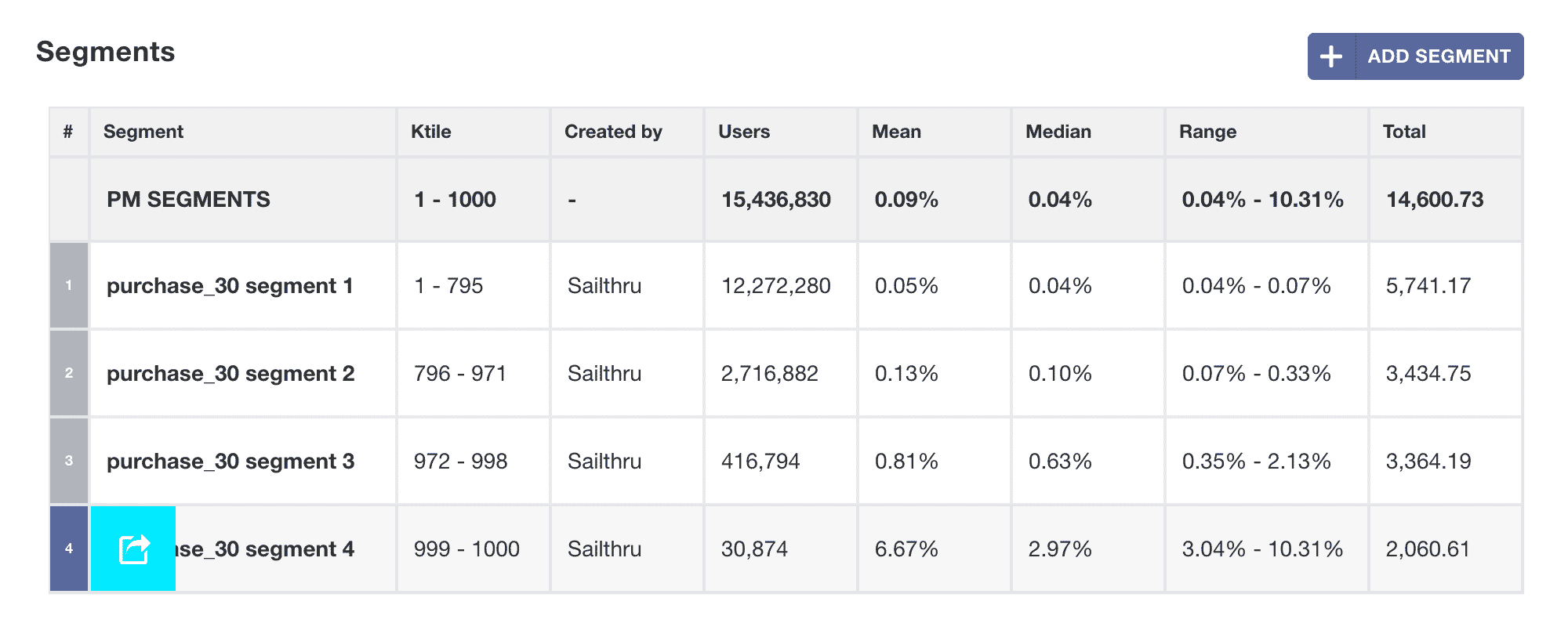This screenshot has height=641, width=1568.
Task: Open purchase_30 segment 2
Action: pos(230,374)
